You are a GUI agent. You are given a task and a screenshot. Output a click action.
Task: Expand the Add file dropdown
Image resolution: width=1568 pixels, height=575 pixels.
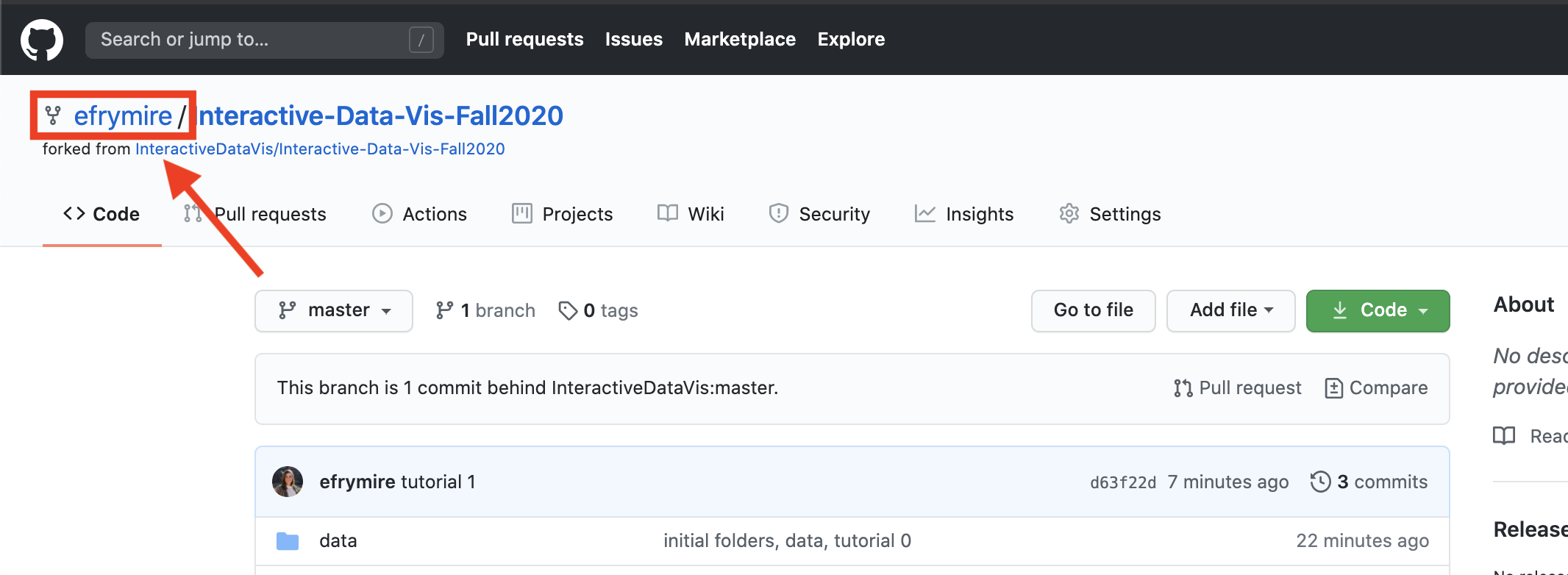pos(1230,310)
